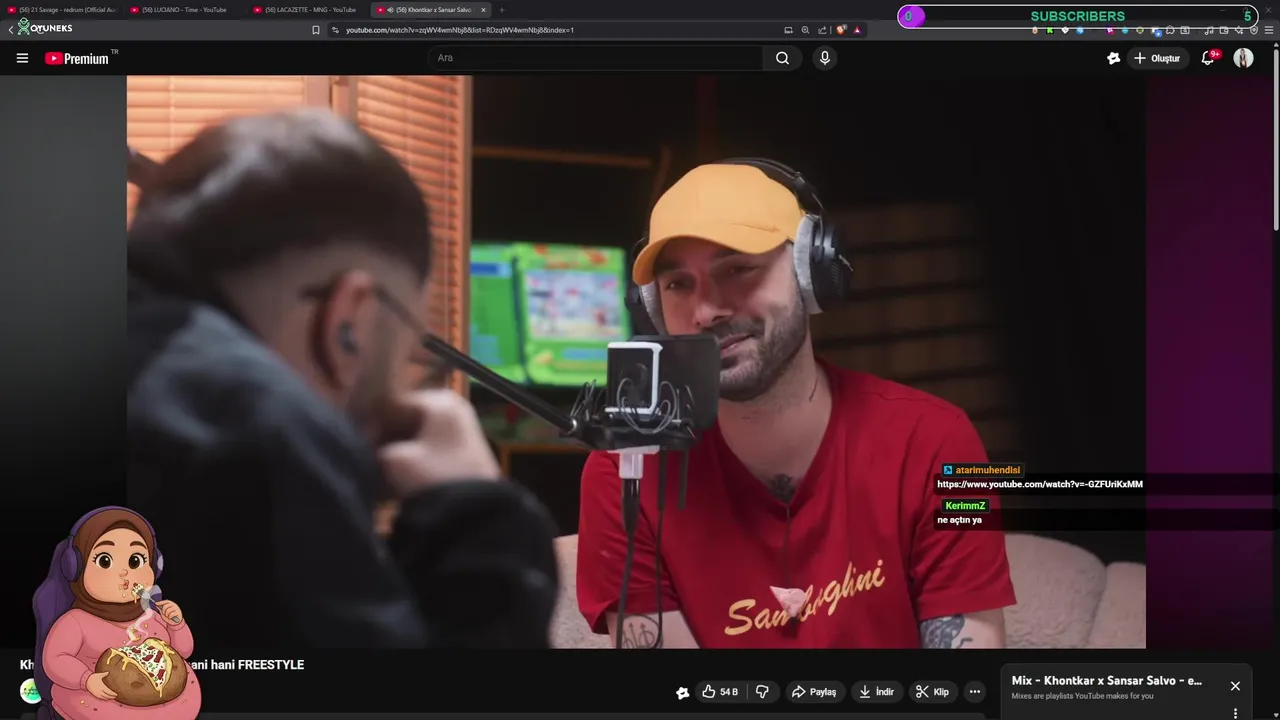
Task: Dislike the video with thumbs down
Action: pos(762,692)
